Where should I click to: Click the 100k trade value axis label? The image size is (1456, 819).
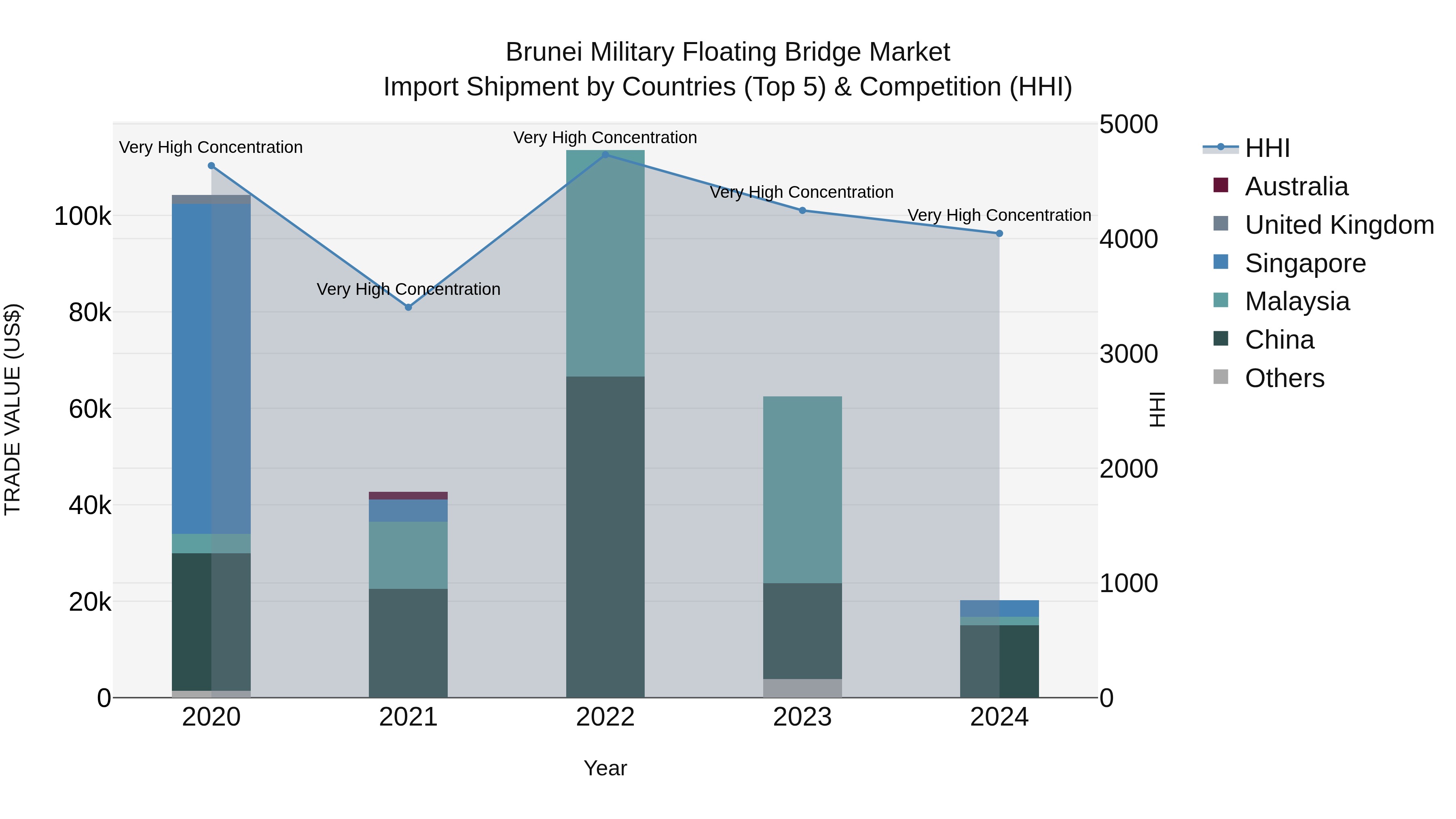[x=83, y=216]
